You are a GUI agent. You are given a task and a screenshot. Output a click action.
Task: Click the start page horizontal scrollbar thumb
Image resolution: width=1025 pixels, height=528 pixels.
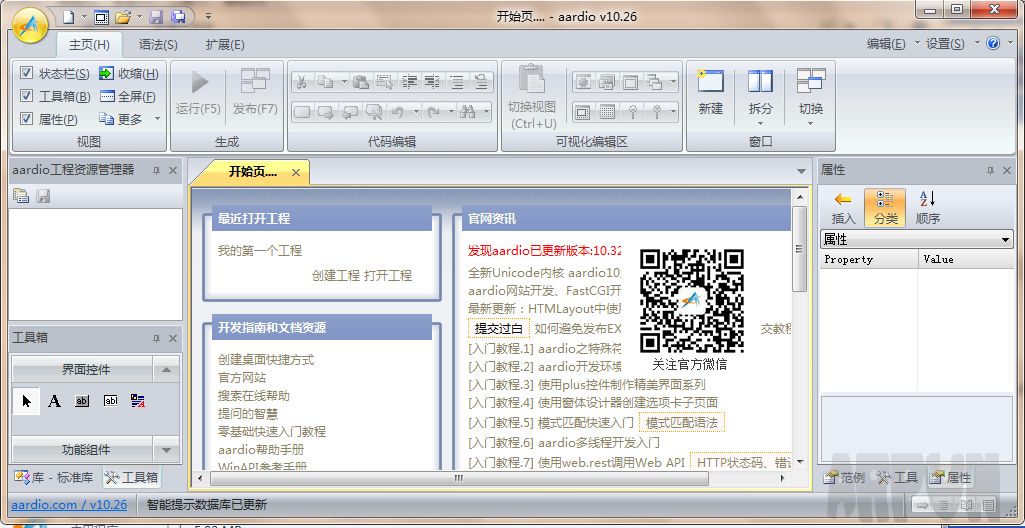(x=459, y=478)
